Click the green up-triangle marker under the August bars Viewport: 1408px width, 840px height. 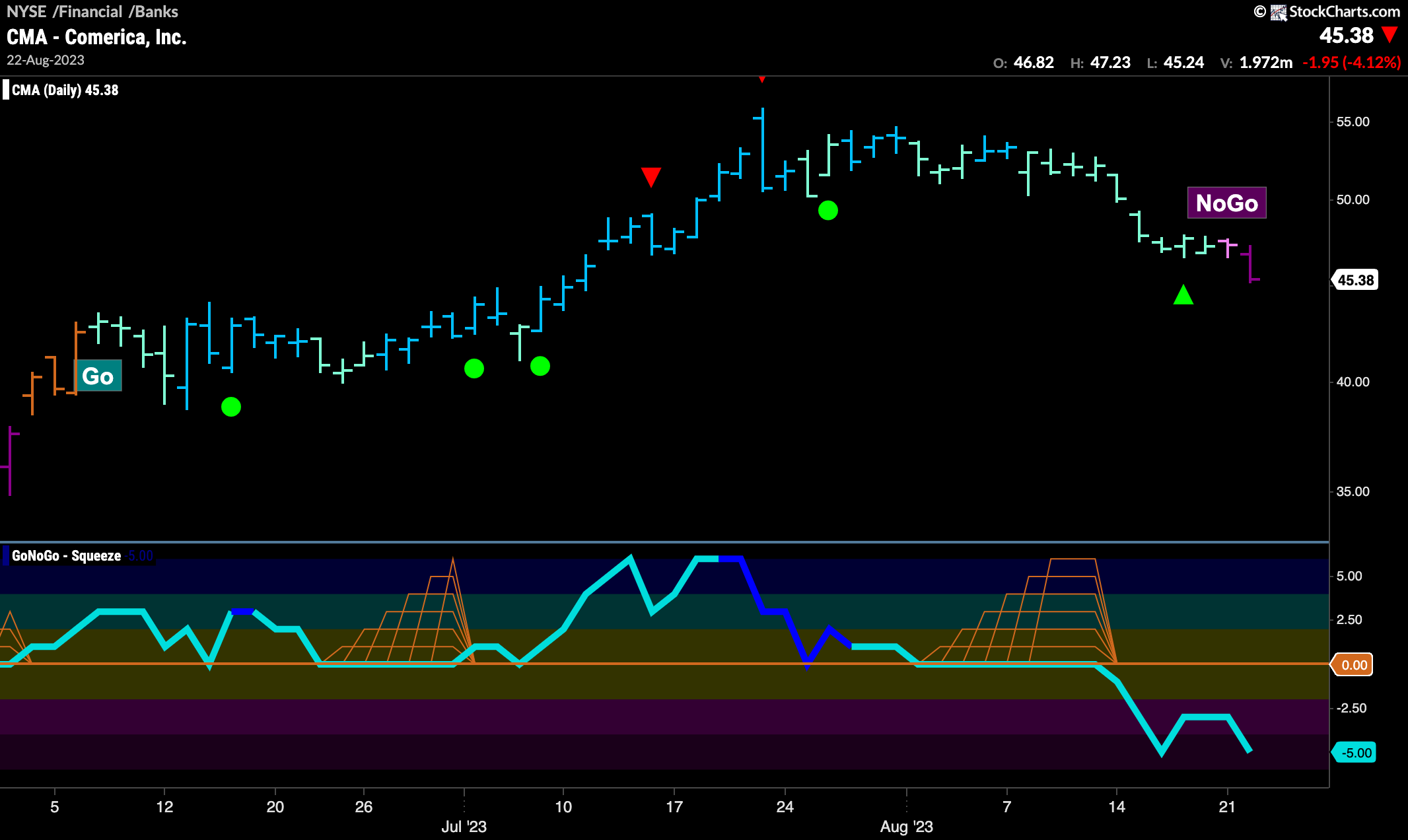click(x=1183, y=295)
